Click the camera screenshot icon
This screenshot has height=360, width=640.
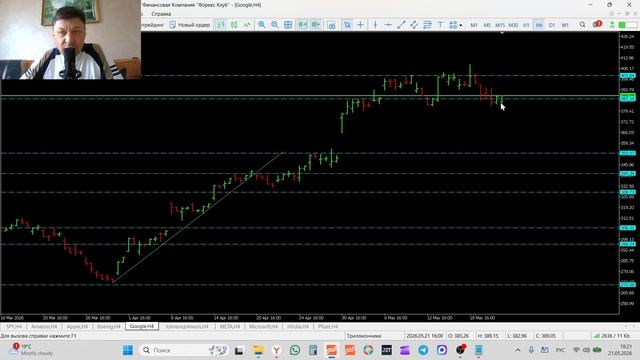(331, 25)
